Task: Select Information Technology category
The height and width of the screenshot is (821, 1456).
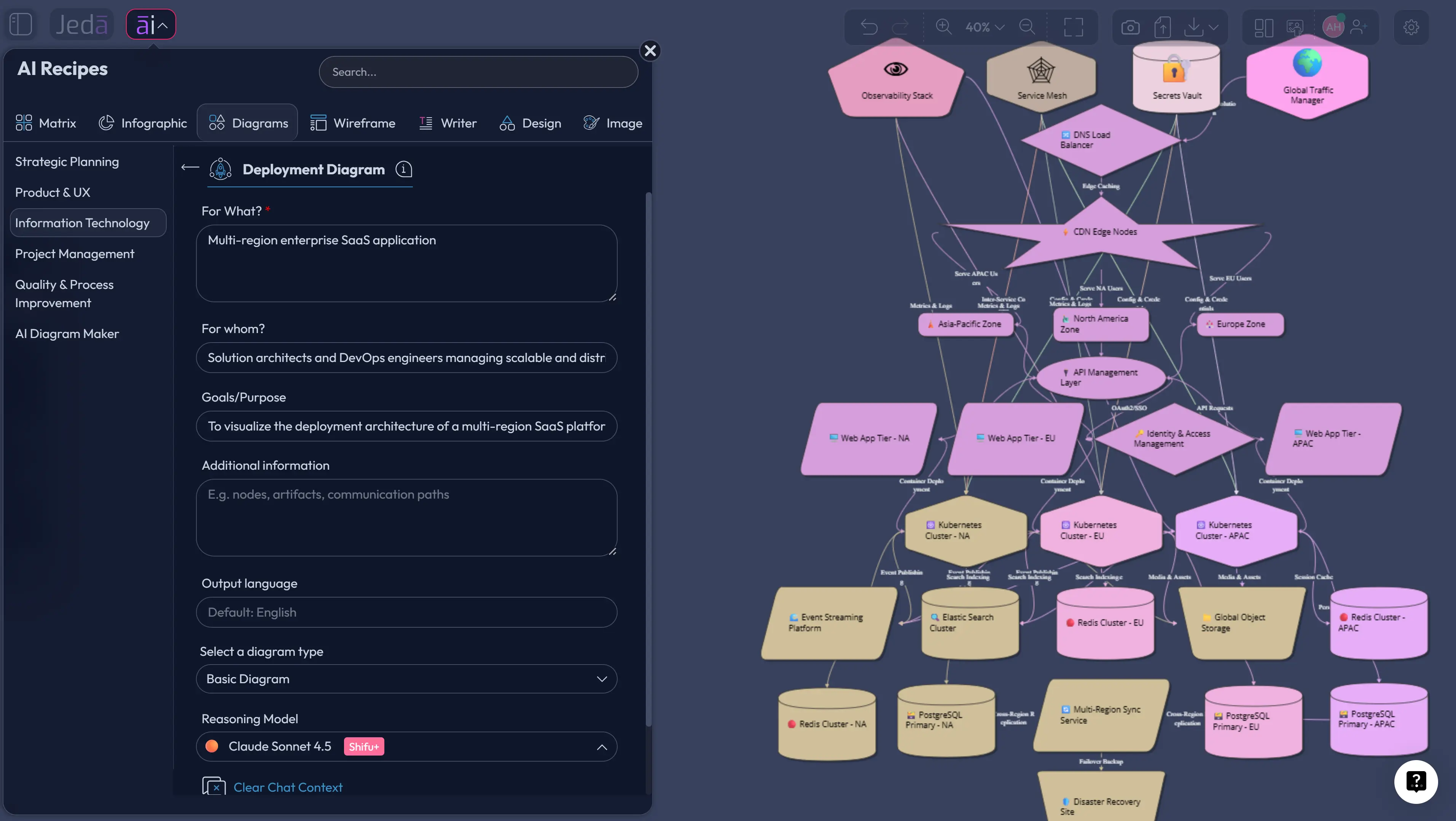Action: pyautogui.click(x=88, y=223)
